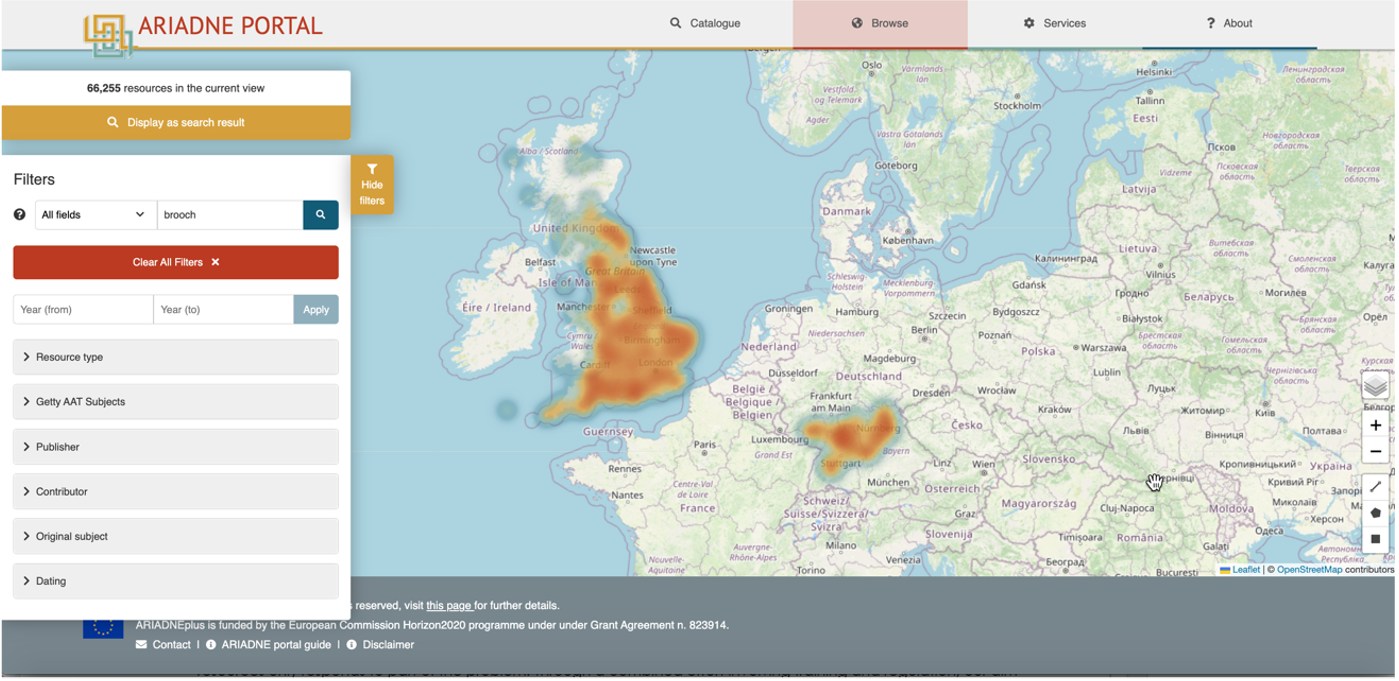The height and width of the screenshot is (681, 1399).
Task: Open the map layers control
Action: coord(1375,385)
